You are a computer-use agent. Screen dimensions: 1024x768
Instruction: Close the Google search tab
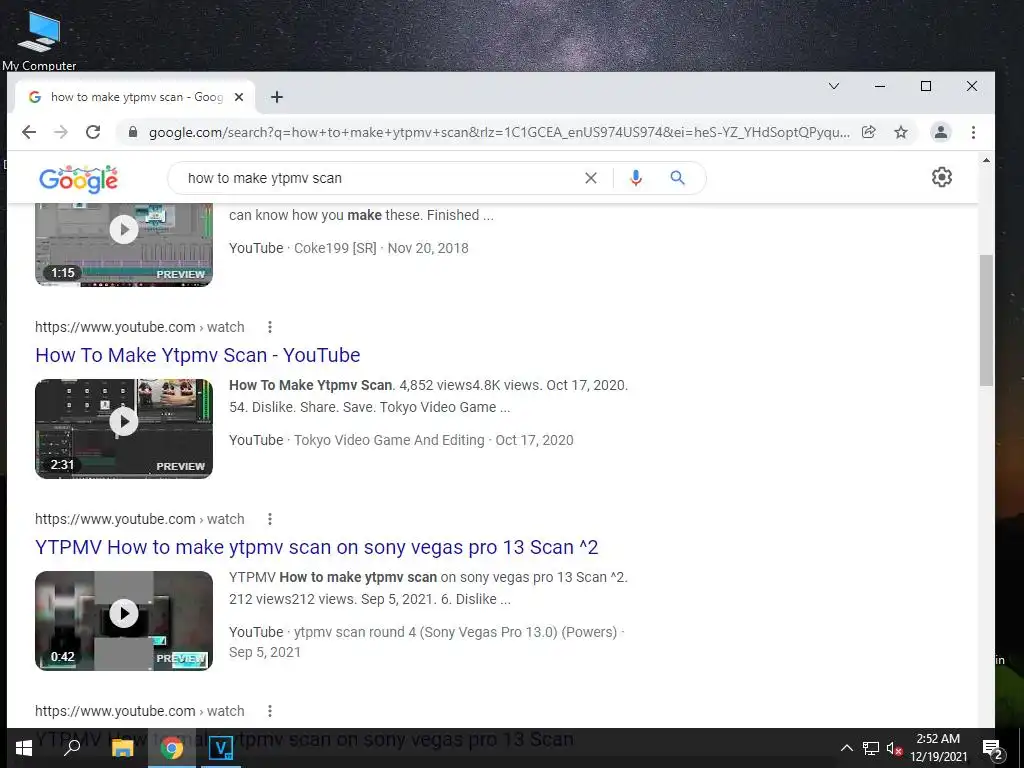click(239, 97)
